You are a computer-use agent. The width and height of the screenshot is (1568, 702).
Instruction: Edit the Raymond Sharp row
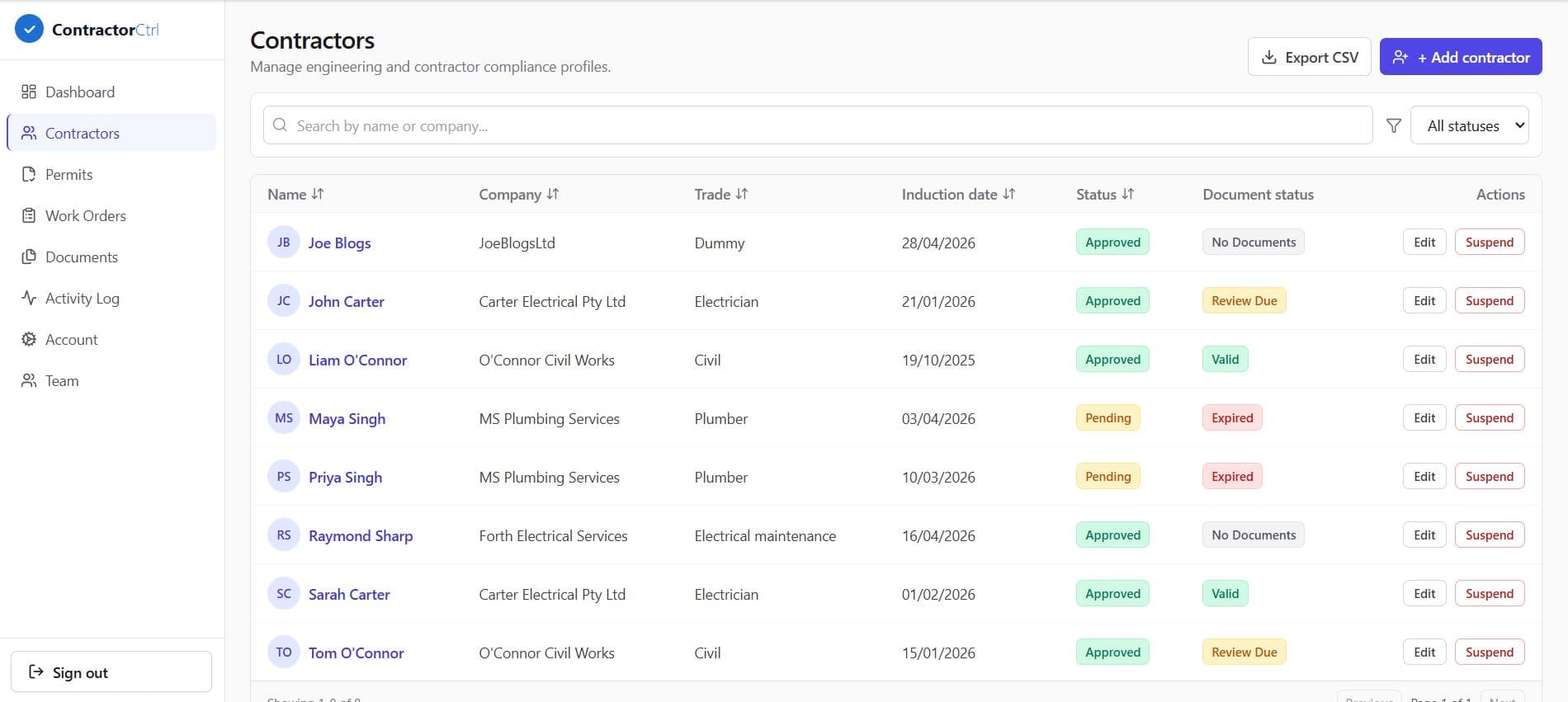[1424, 535]
